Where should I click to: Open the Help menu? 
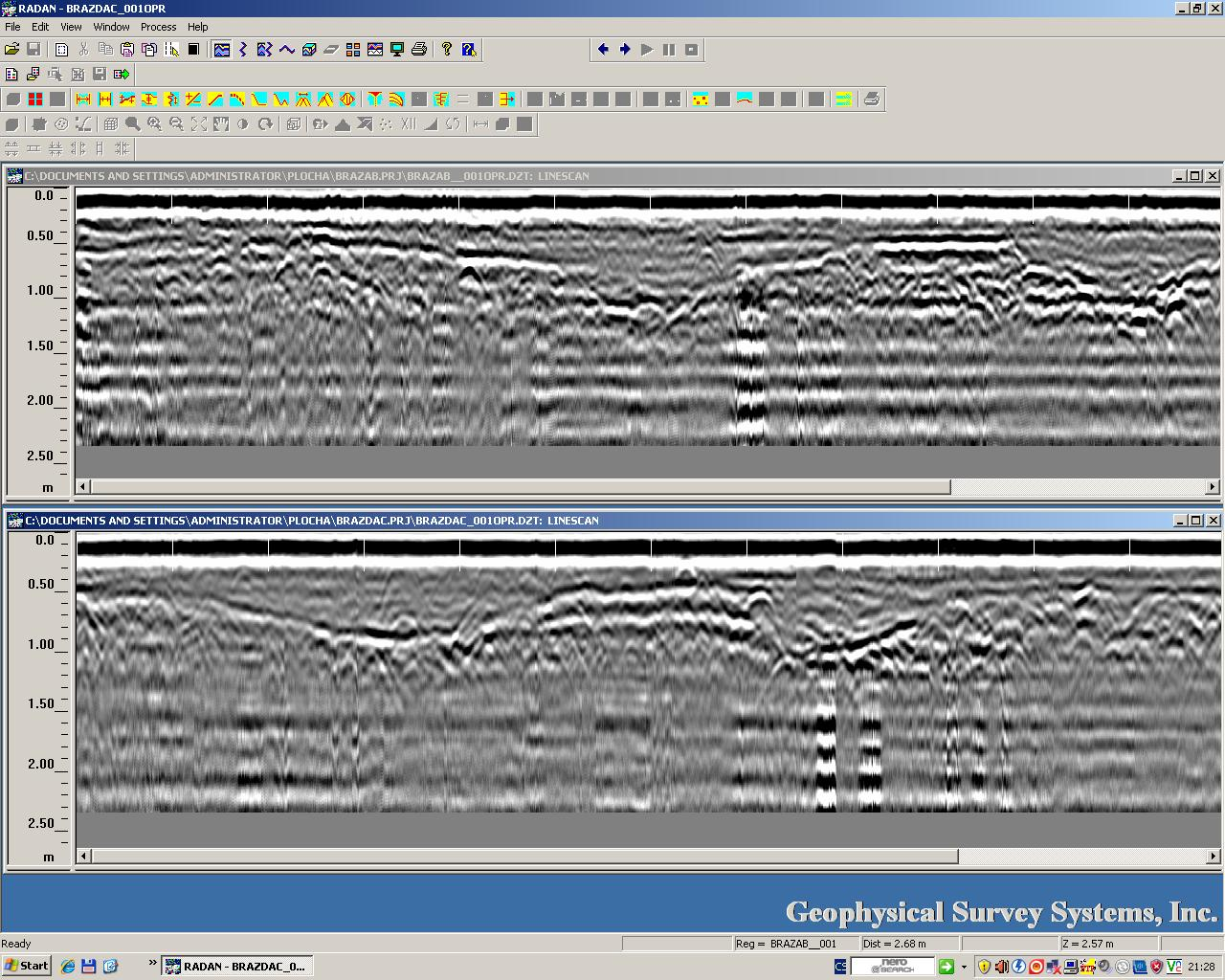tap(197, 27)
